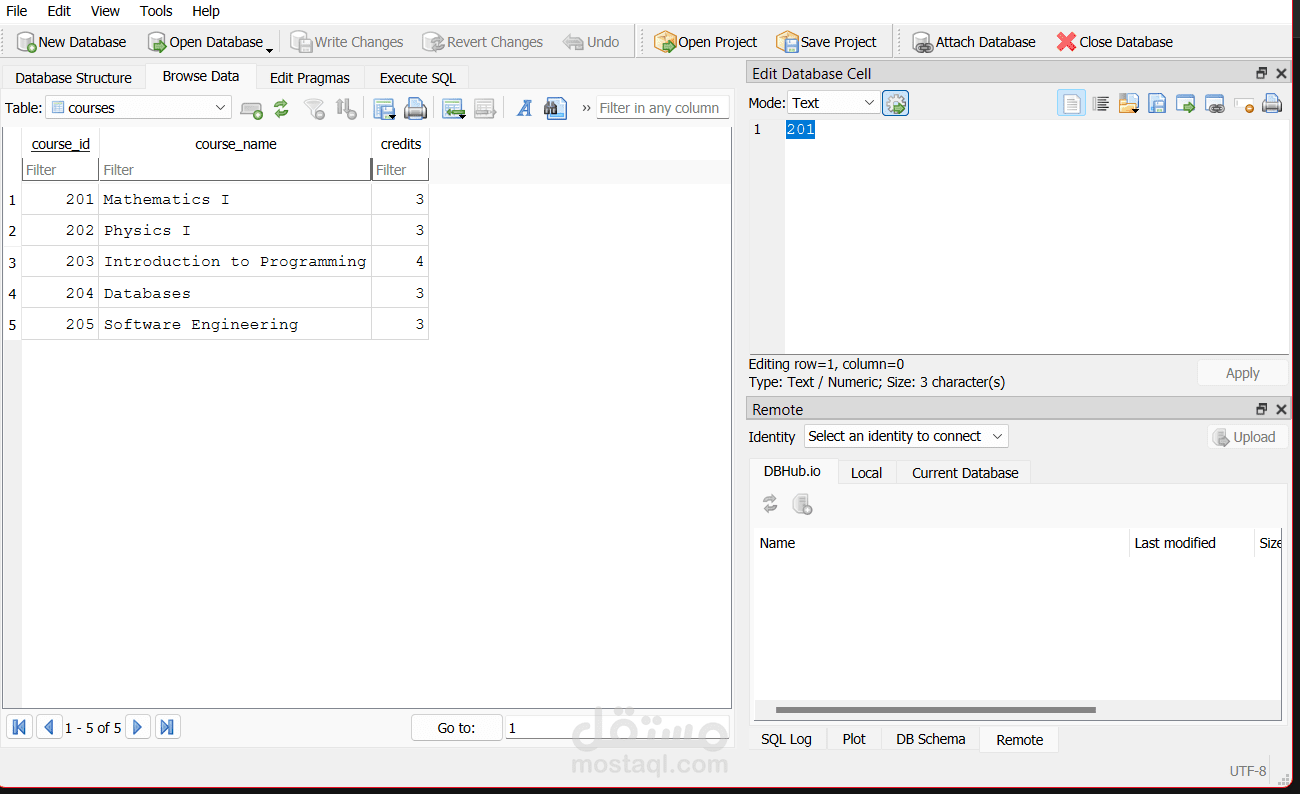Open find in cells with binoculars icon
1300x794 pixels.
556,108
